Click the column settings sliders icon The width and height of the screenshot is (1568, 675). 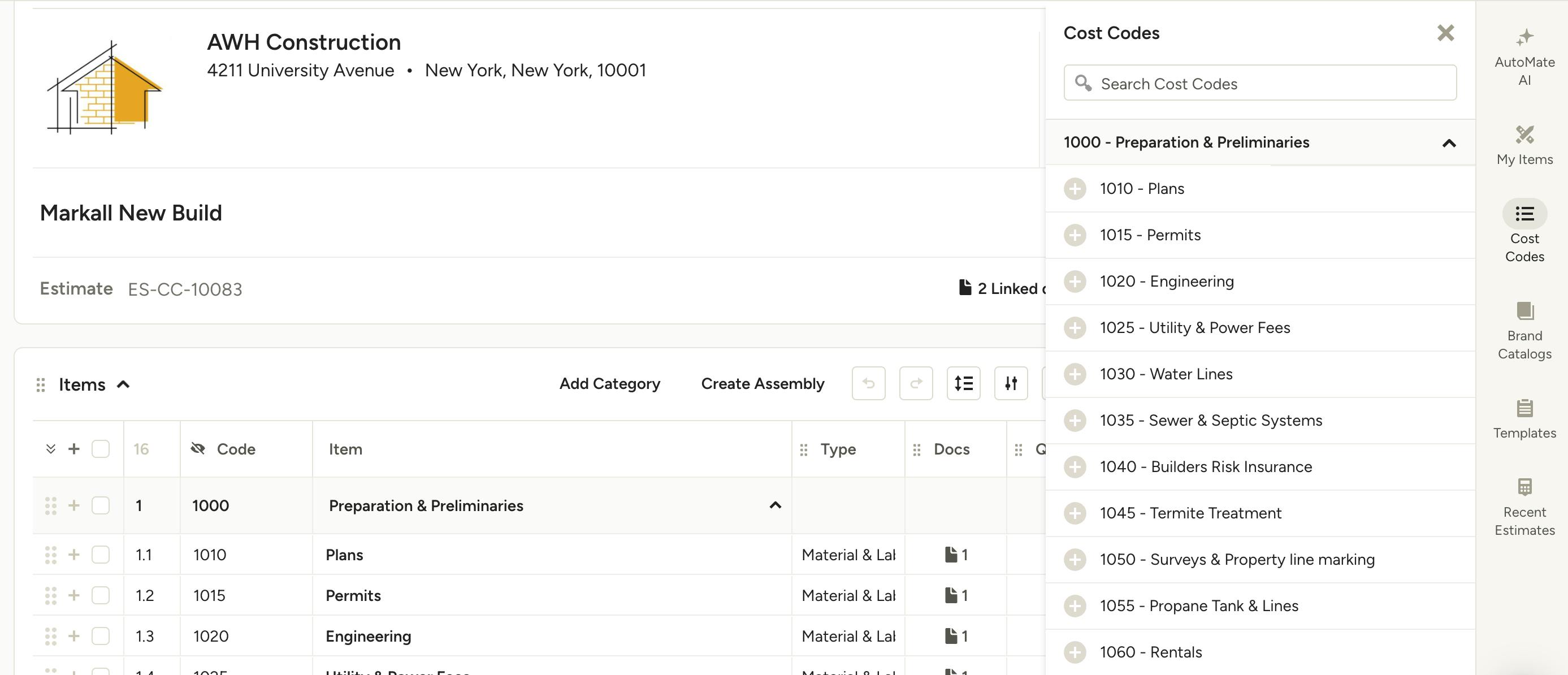pyautogui.click(x=1011, y=383)
